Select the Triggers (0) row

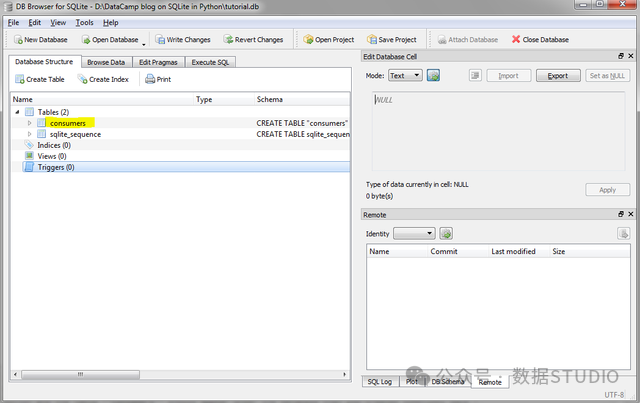181,167
